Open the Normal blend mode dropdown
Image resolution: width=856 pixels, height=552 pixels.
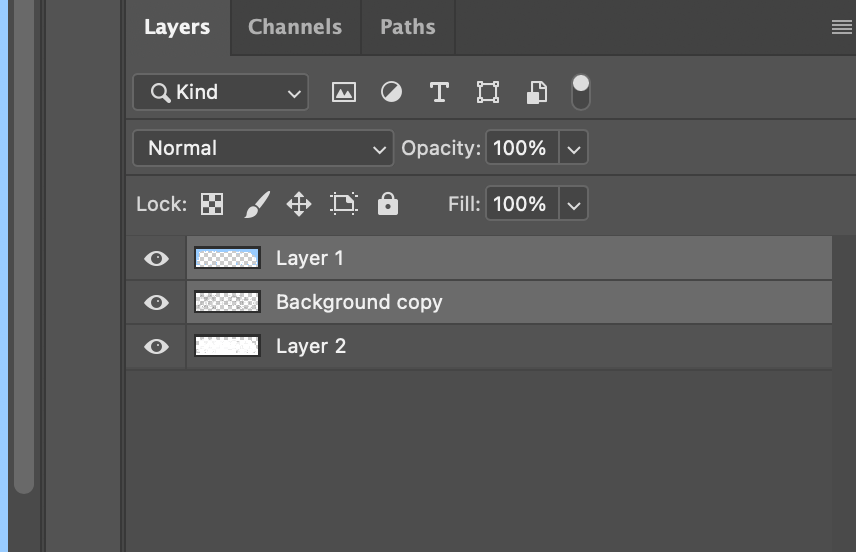click(263, 148)
